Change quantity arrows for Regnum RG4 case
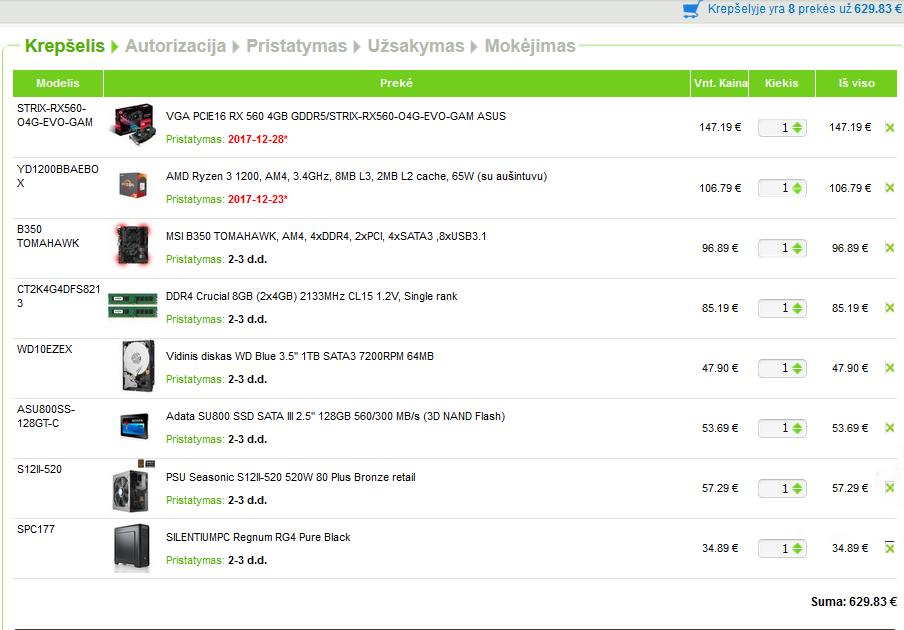Image resolution: width=904 pixels, height=630 pixels. pos(797,548)
